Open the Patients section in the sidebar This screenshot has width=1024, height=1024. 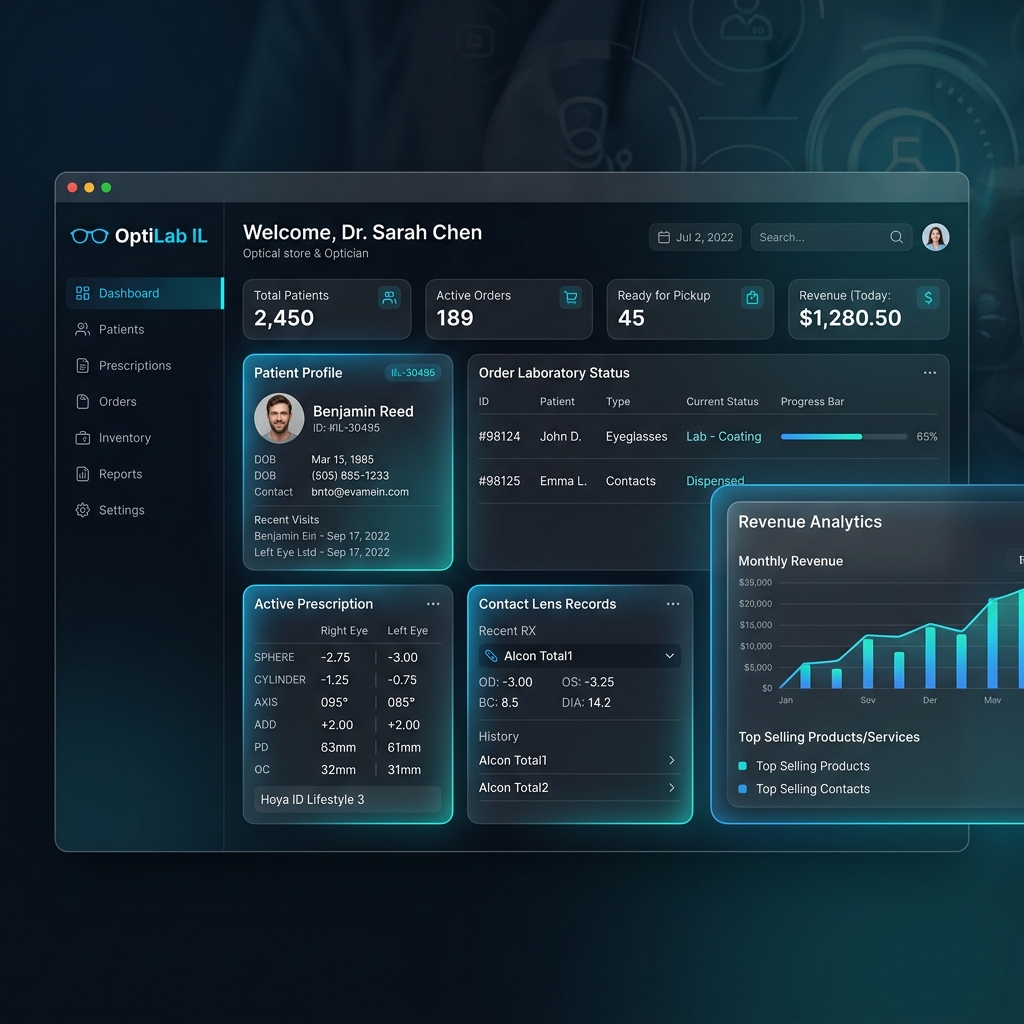coord(121,329)
